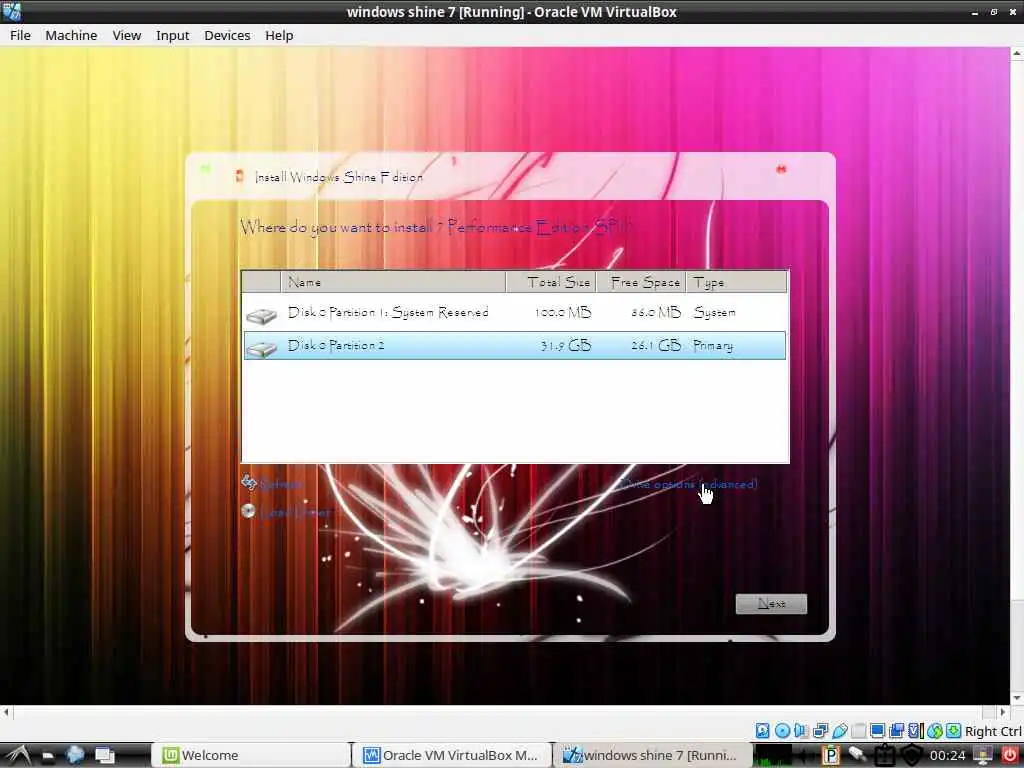
Task: Click VirtualBox USB status icon
Action: click(840, 731)
